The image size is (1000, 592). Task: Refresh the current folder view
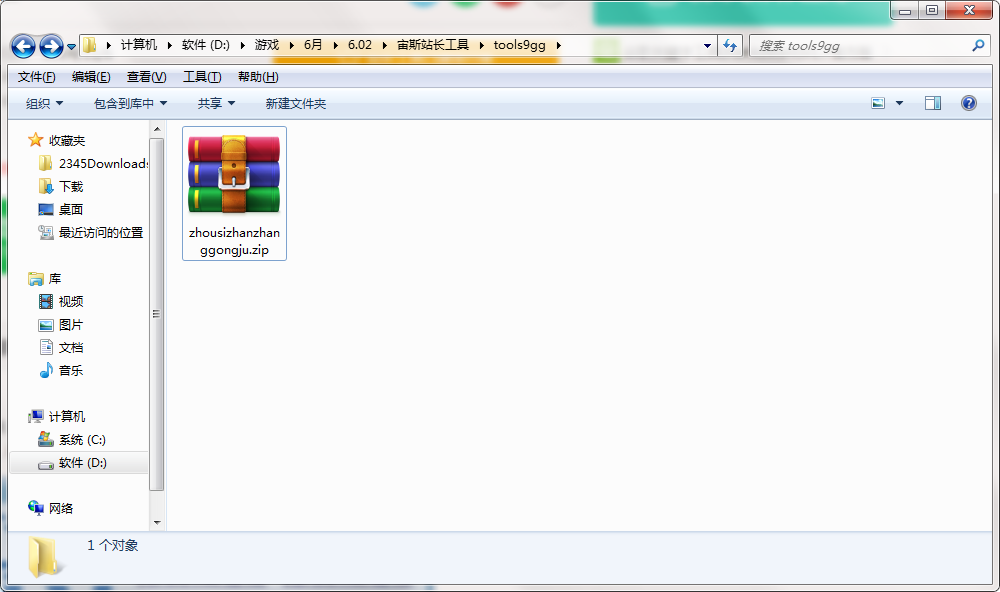[730, 45]
